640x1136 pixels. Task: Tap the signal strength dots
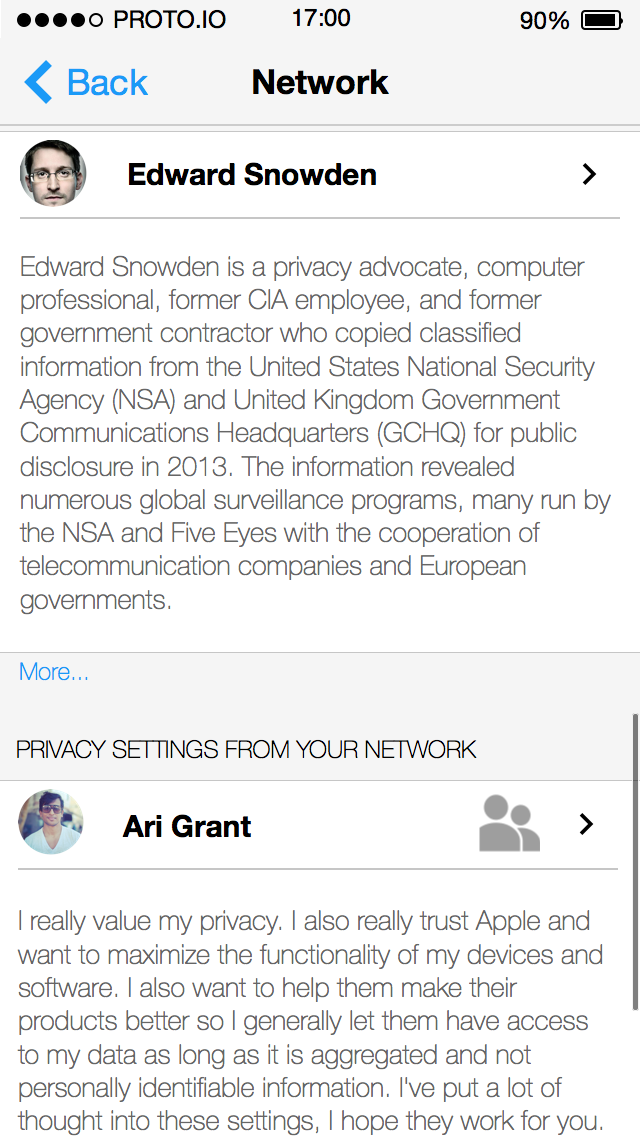60,20
